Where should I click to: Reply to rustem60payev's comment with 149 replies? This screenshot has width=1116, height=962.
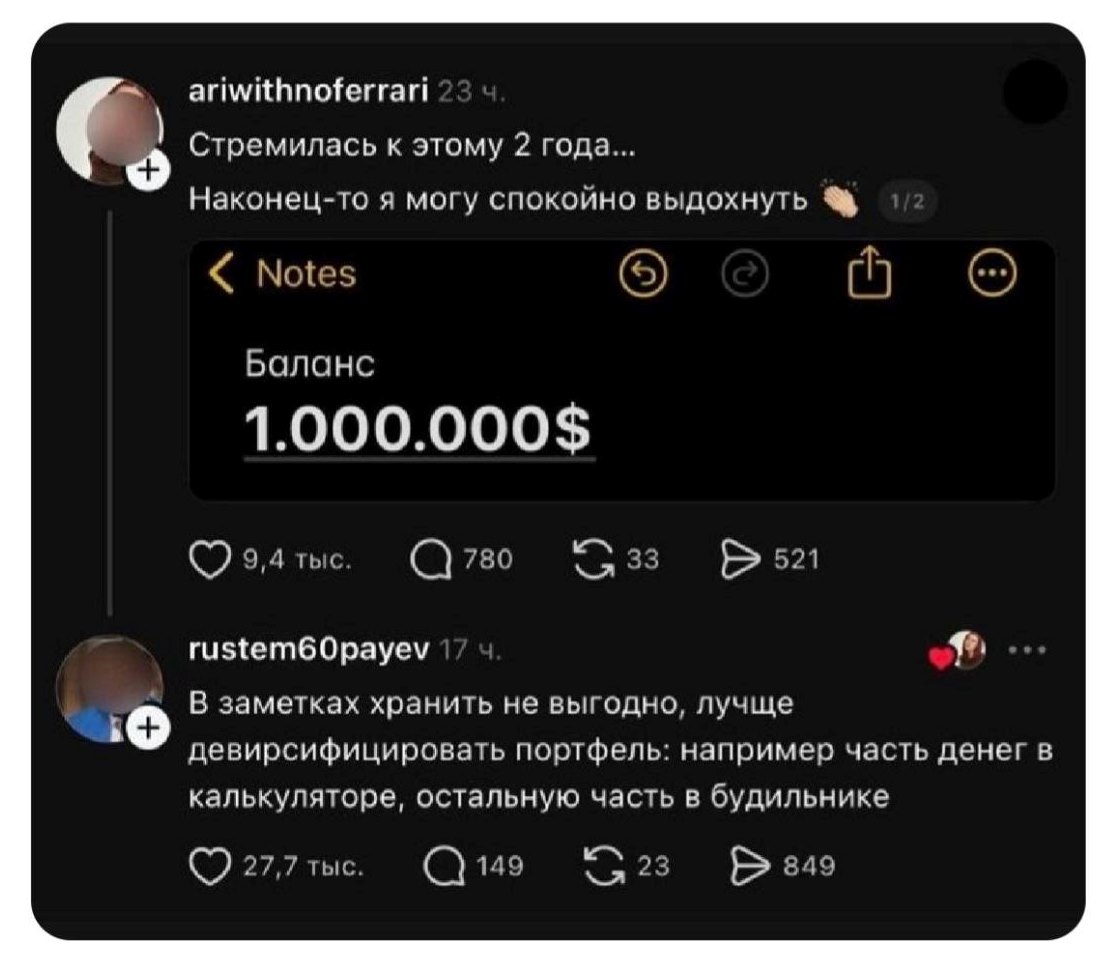click(444, 866)
